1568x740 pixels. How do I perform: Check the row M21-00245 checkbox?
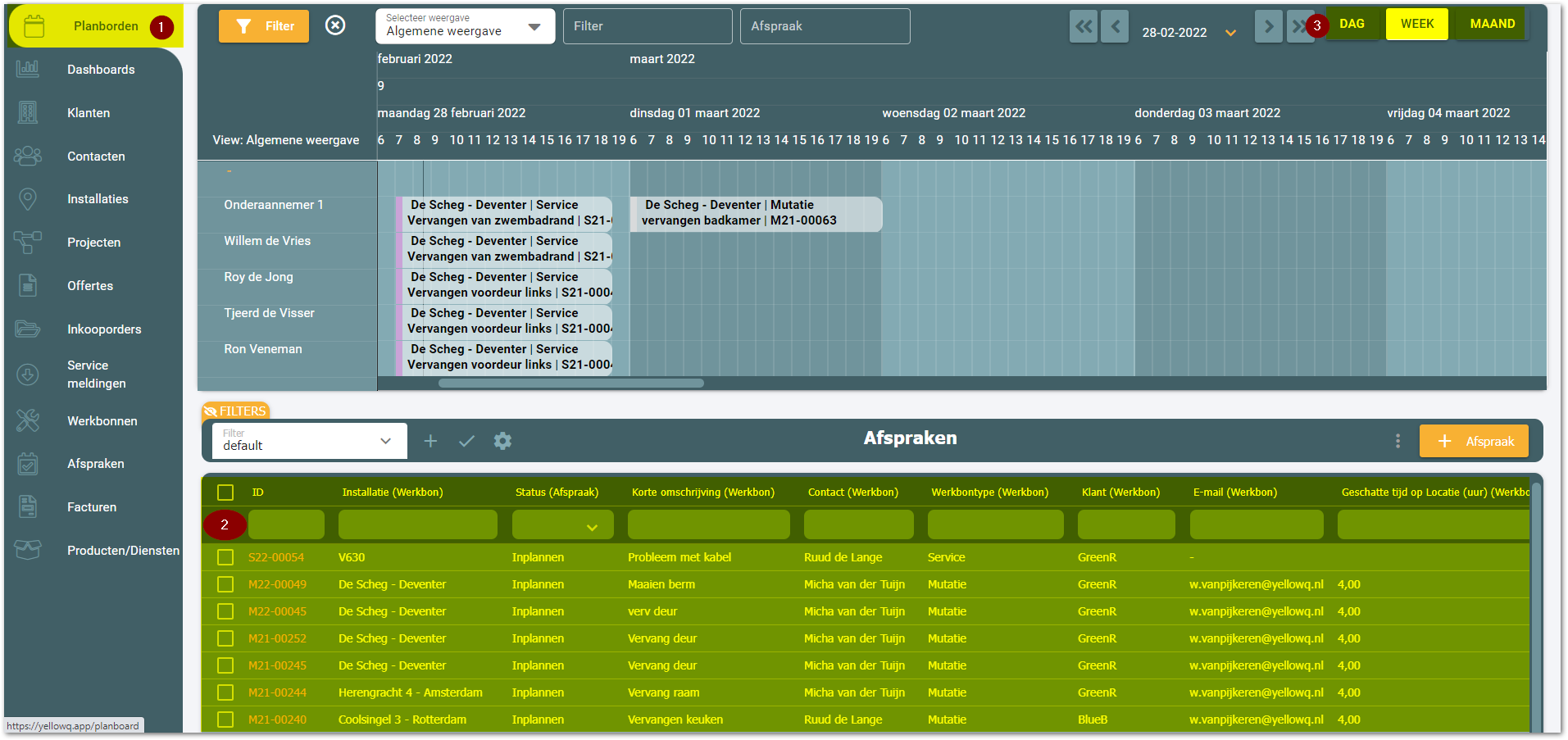[225, 665]
